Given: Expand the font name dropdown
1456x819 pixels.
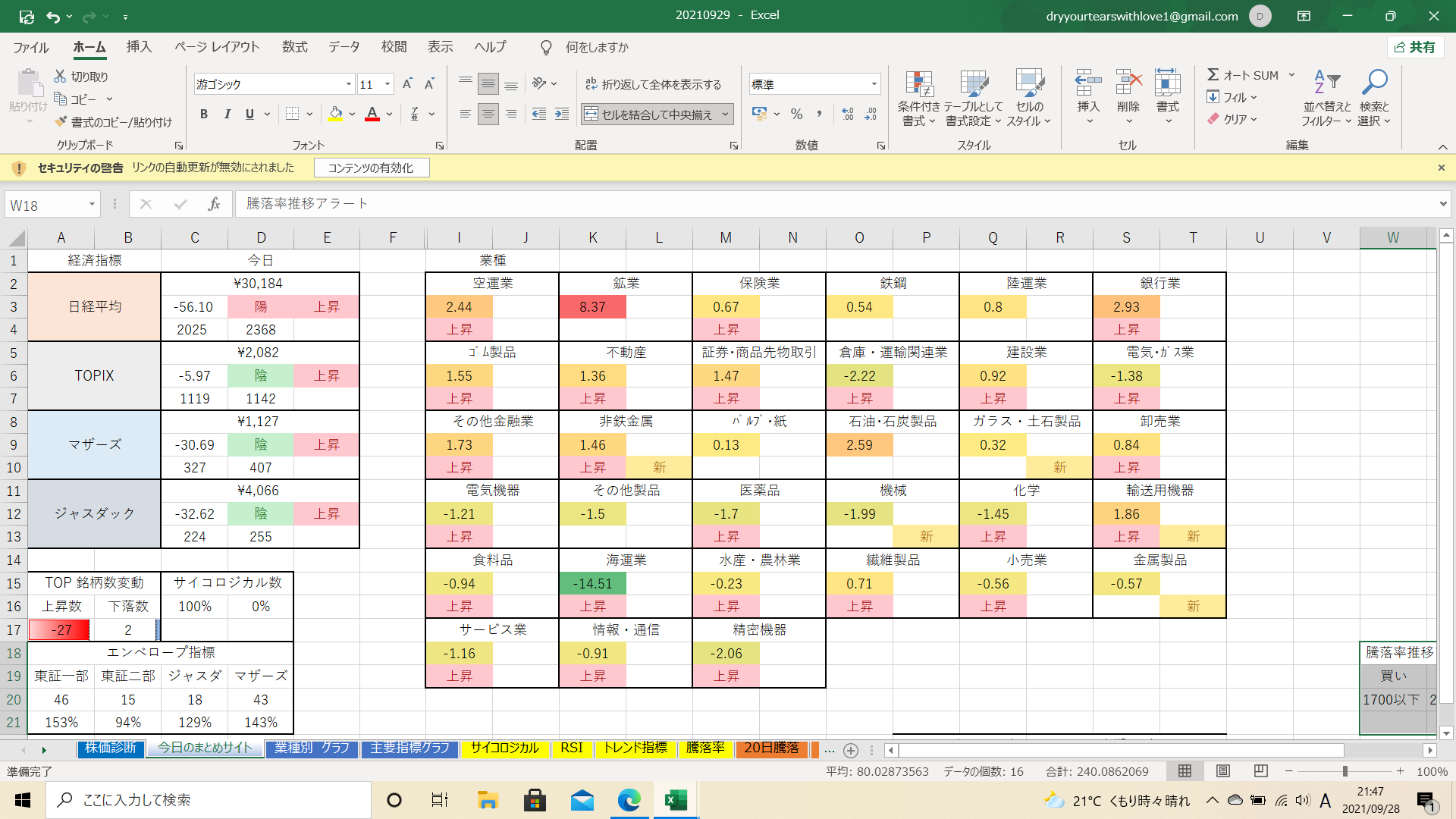Looking at the screenshot, I should tap(348, 84).
